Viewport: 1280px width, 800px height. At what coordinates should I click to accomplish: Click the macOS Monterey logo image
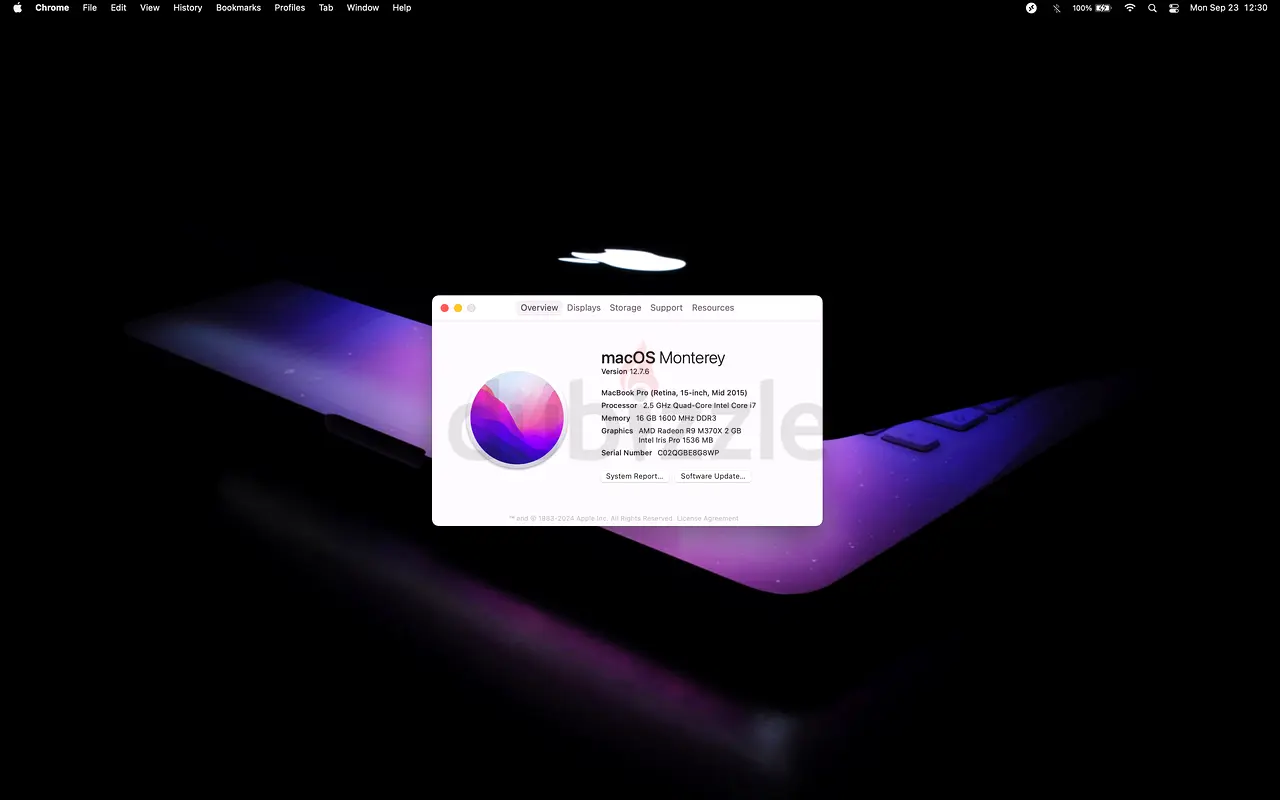517,418
